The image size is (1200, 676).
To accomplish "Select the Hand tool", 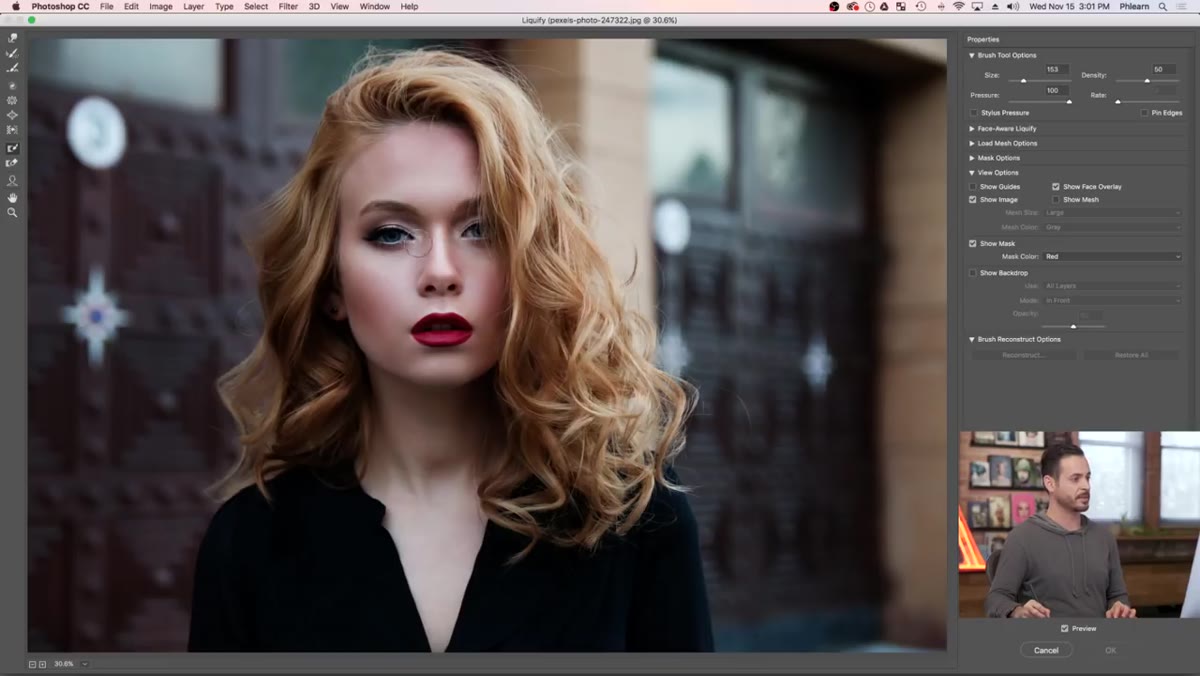I will (x=12, y=197).
